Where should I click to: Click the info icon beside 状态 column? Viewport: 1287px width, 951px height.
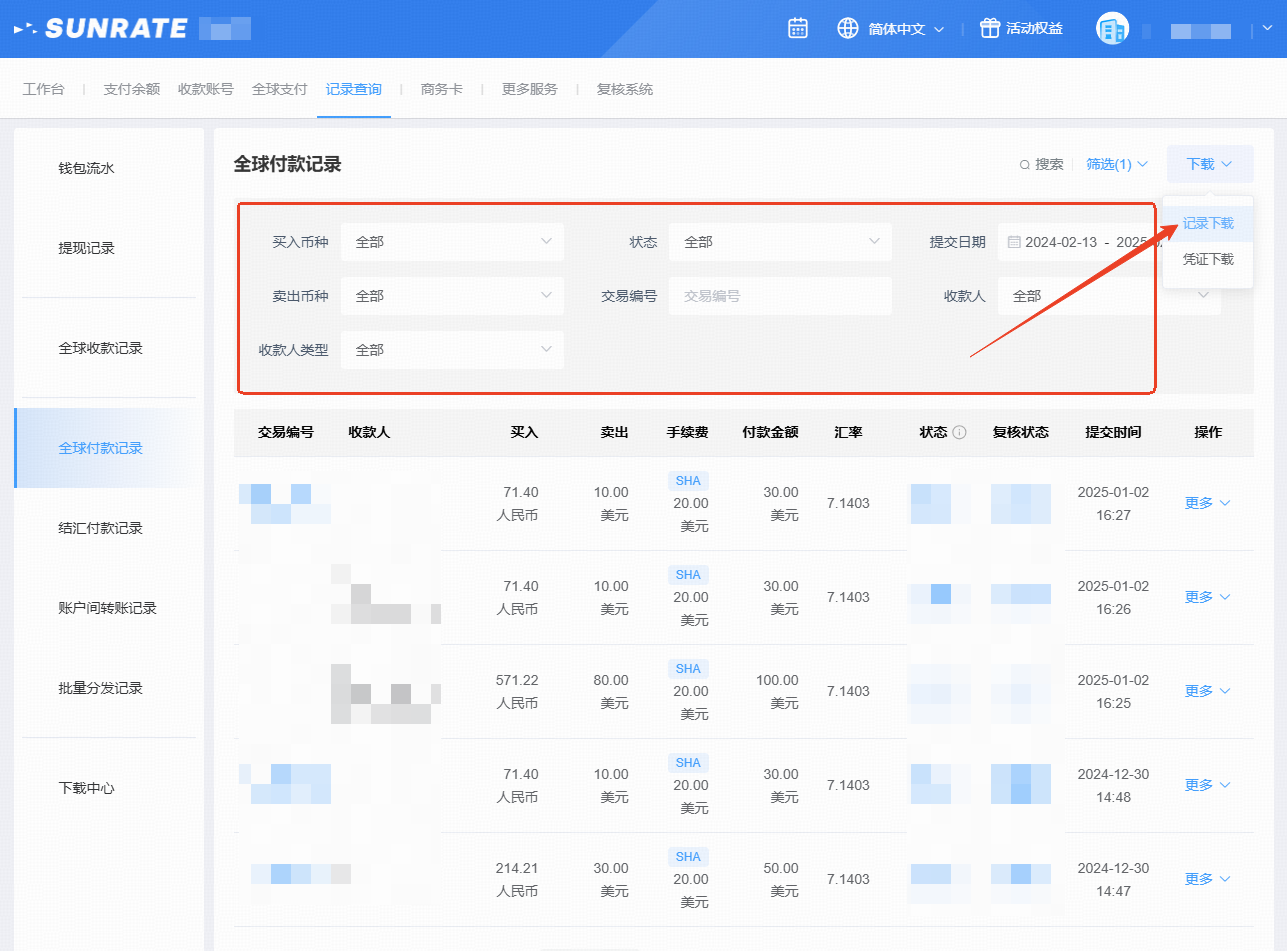pos(959,433)
